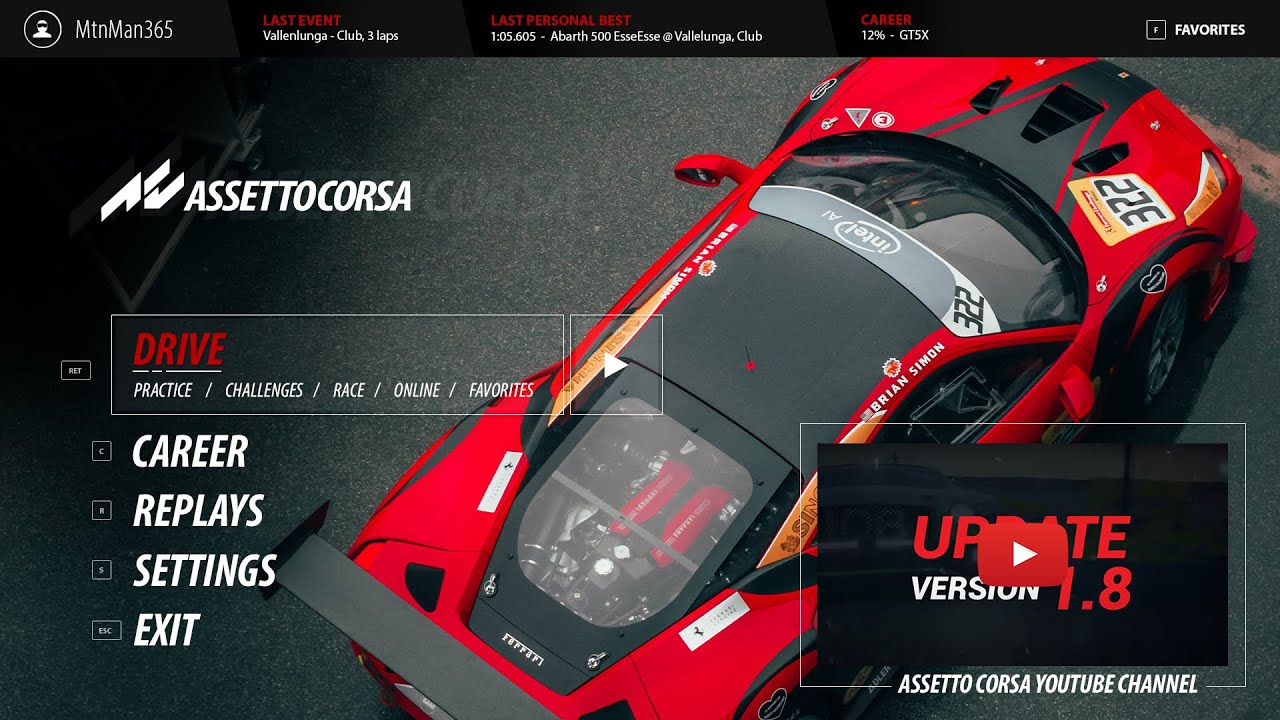Open the FAVORITES drive submenu item
The width and height of the screenshot is (1280, 720).
point(502,390)
